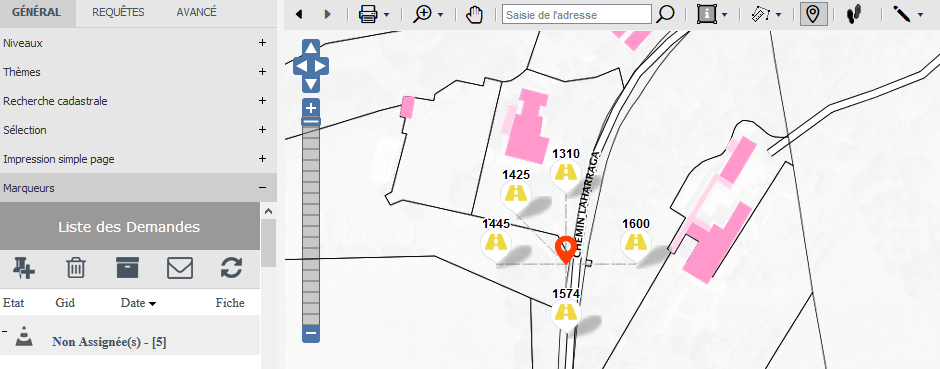Open the print dropdown menu
Screen dimensions: 940x369
tap(387, 15)
